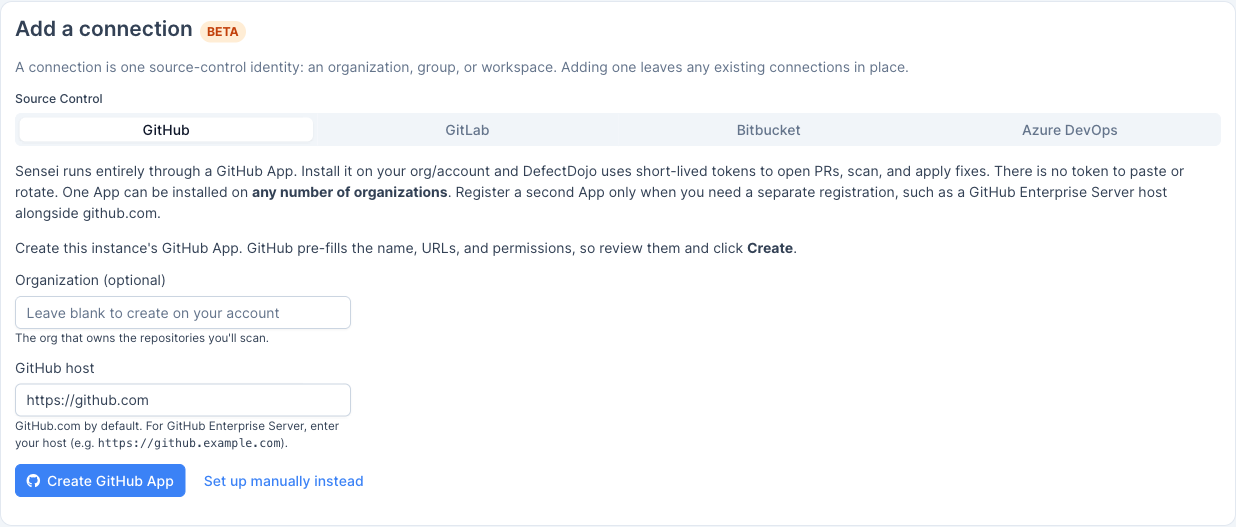Screen dimensions: 1236x527
Task: Click the BETA badge beside the heading
Action: click(x=223, y=31)
